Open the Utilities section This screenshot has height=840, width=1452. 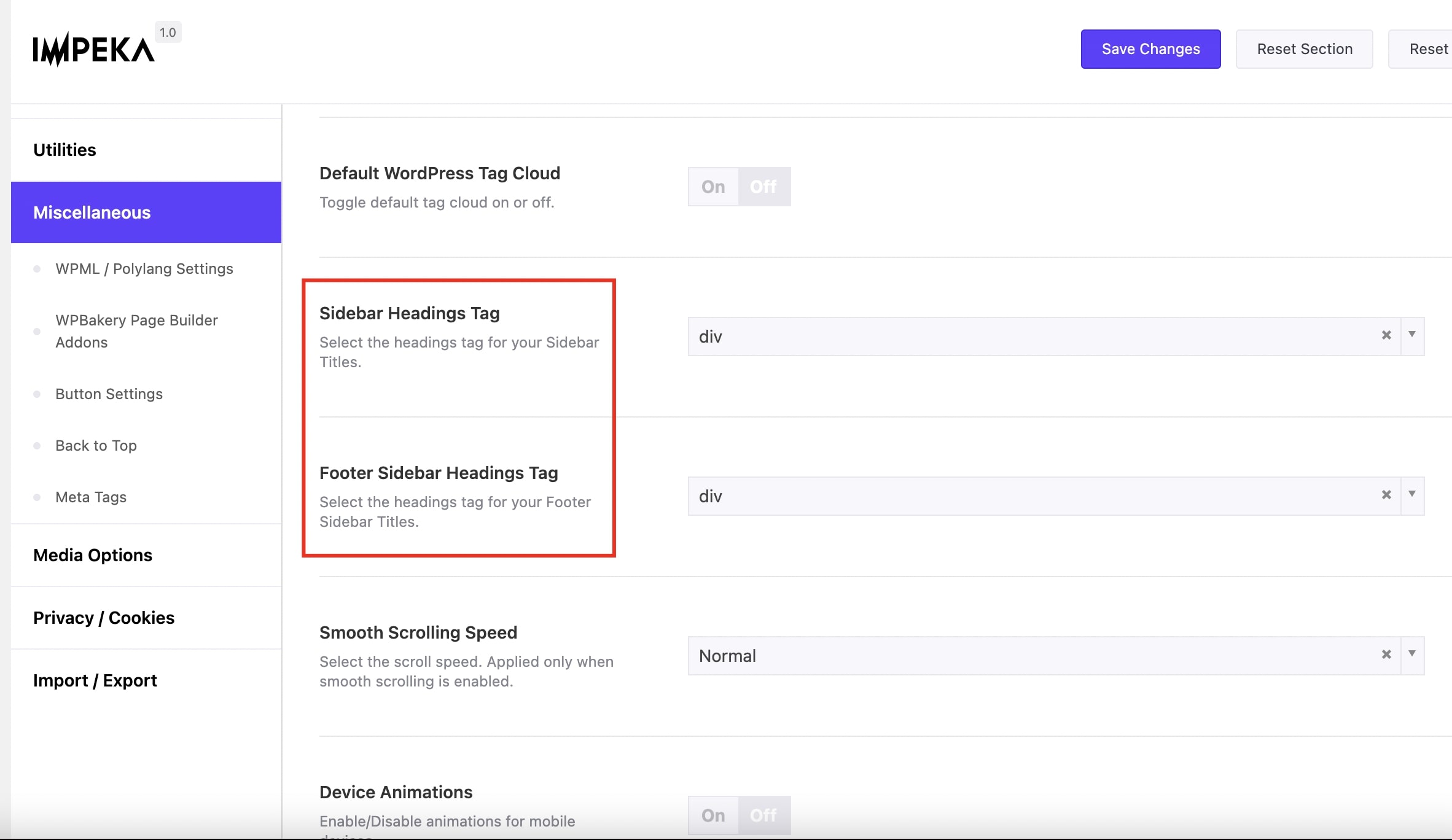tap(64, 150)
